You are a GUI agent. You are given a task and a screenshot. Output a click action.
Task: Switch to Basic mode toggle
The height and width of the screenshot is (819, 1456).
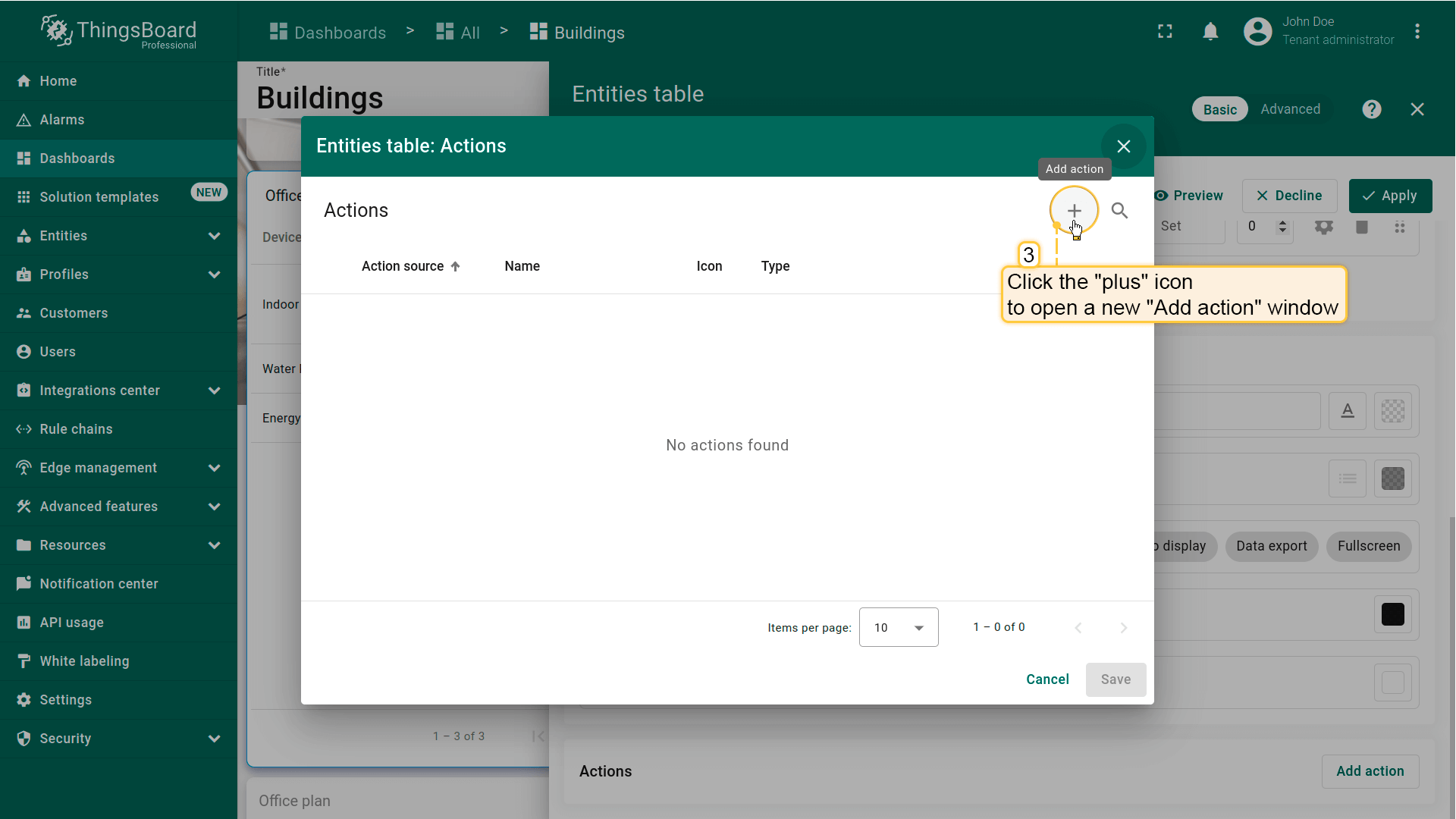click(x=1219, y=109)
